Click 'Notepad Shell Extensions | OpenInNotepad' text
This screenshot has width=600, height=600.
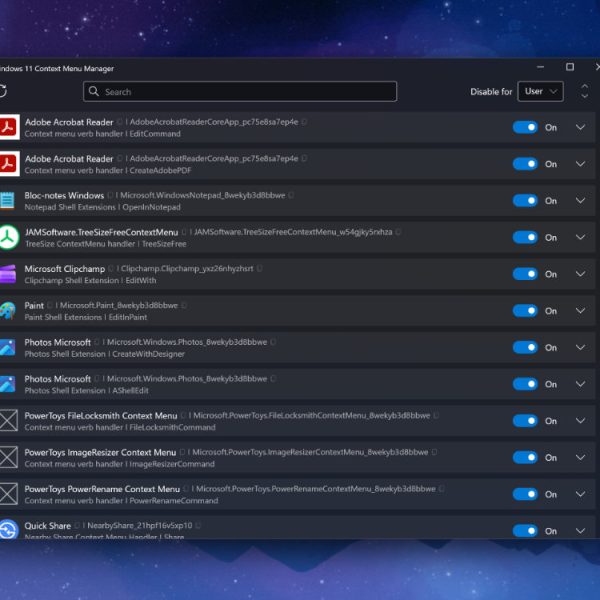(x=103, y=207)
